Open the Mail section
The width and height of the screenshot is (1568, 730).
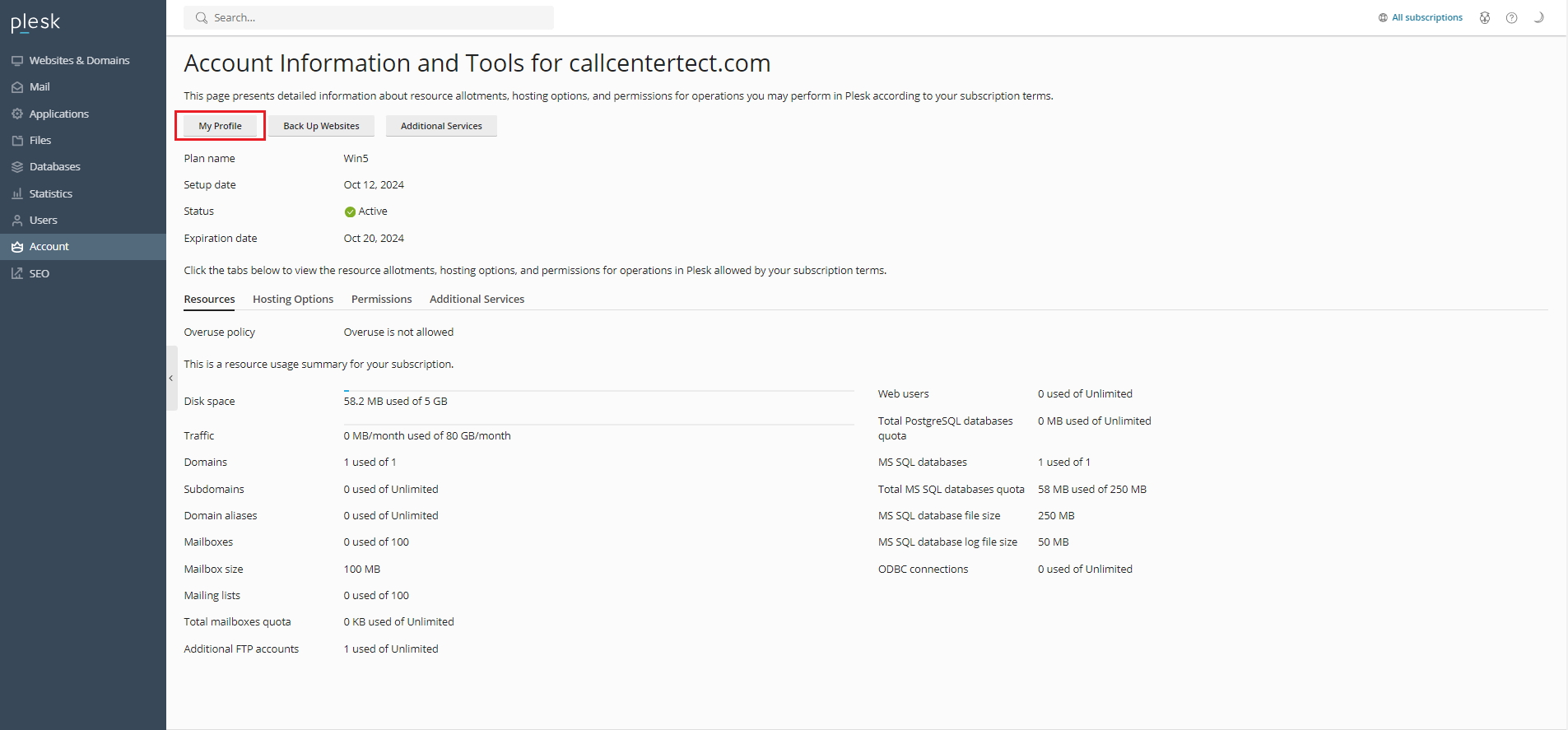(40, 87)
